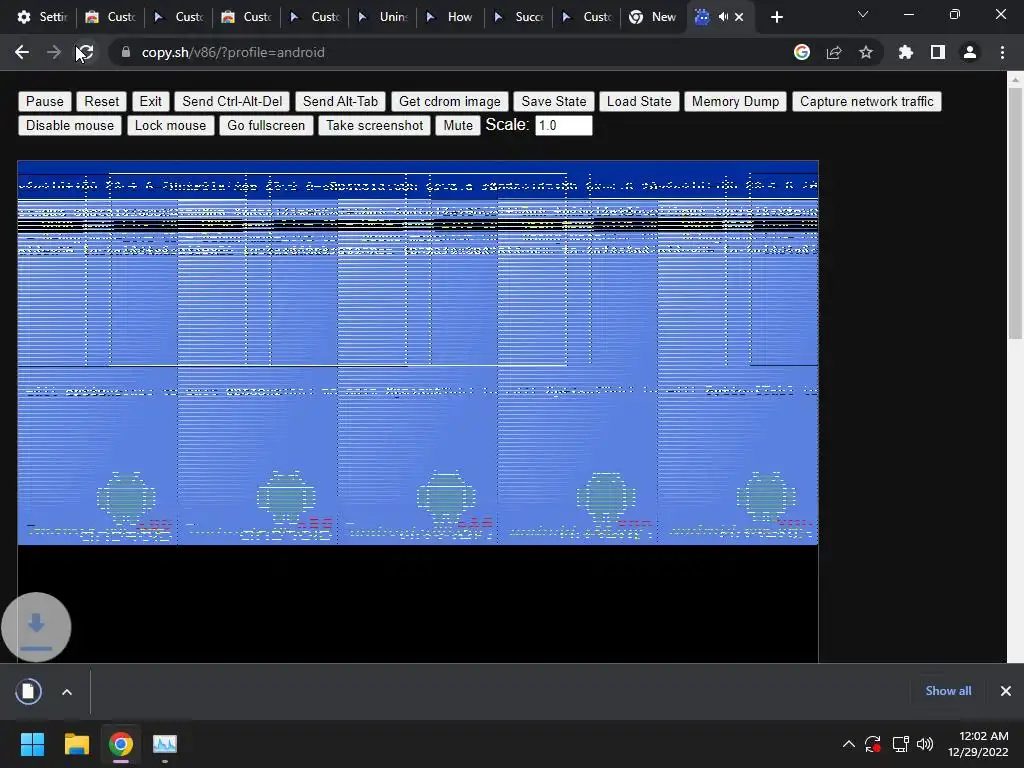View site info via the lock icon
This screenshot has height=768, width=1024.
[x=125, y=52]
